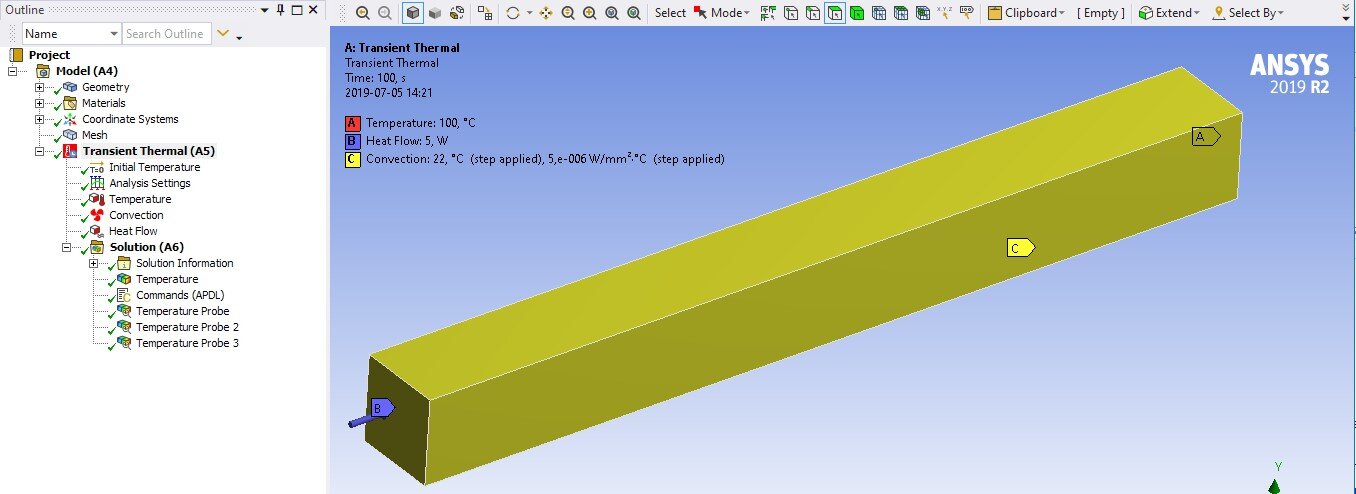Click the yellow Convection label C tag
Screen dimensions: 1356x494
(1020, 248)
